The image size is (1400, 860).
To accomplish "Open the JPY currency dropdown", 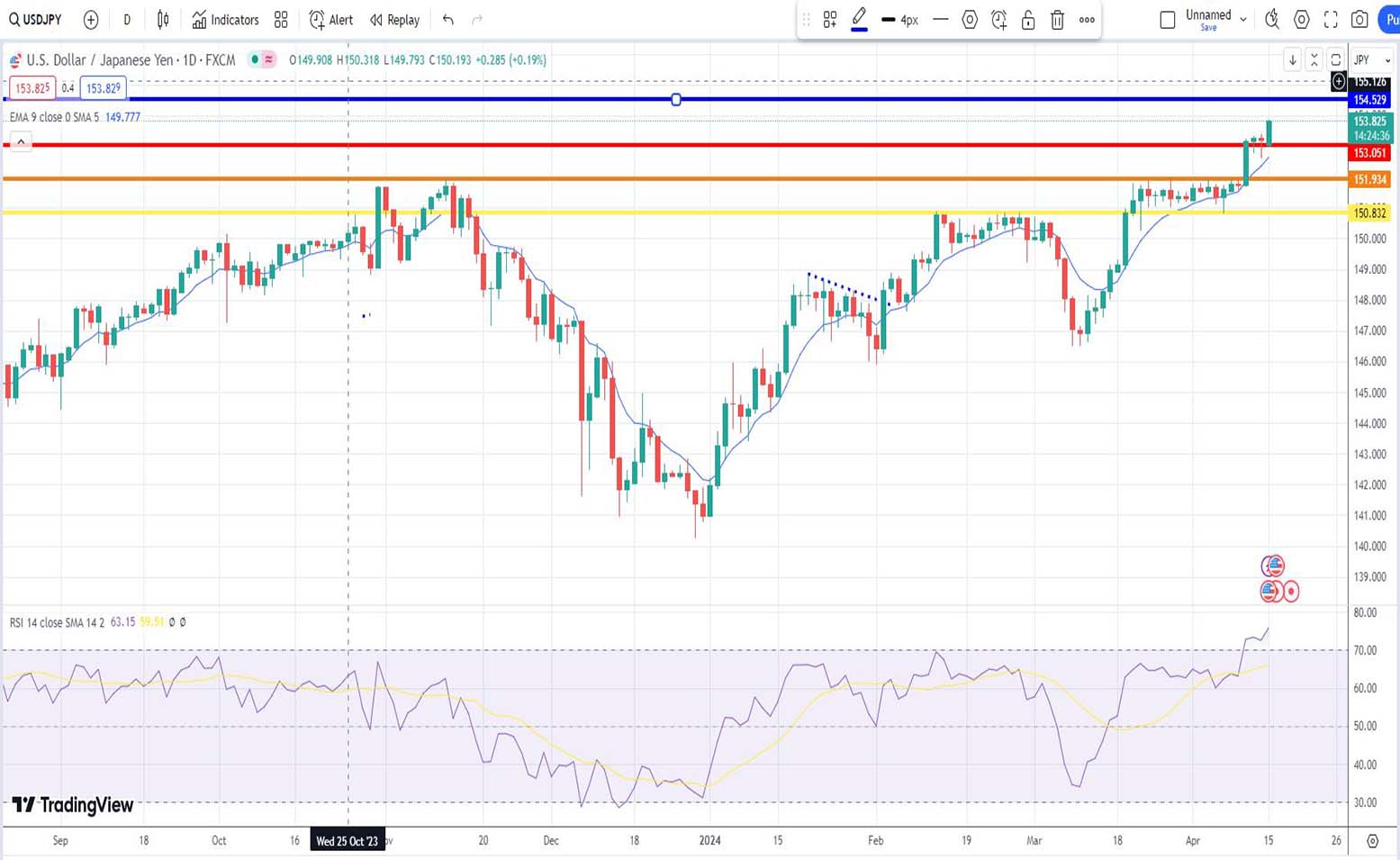I will [x=1372, y=60].
